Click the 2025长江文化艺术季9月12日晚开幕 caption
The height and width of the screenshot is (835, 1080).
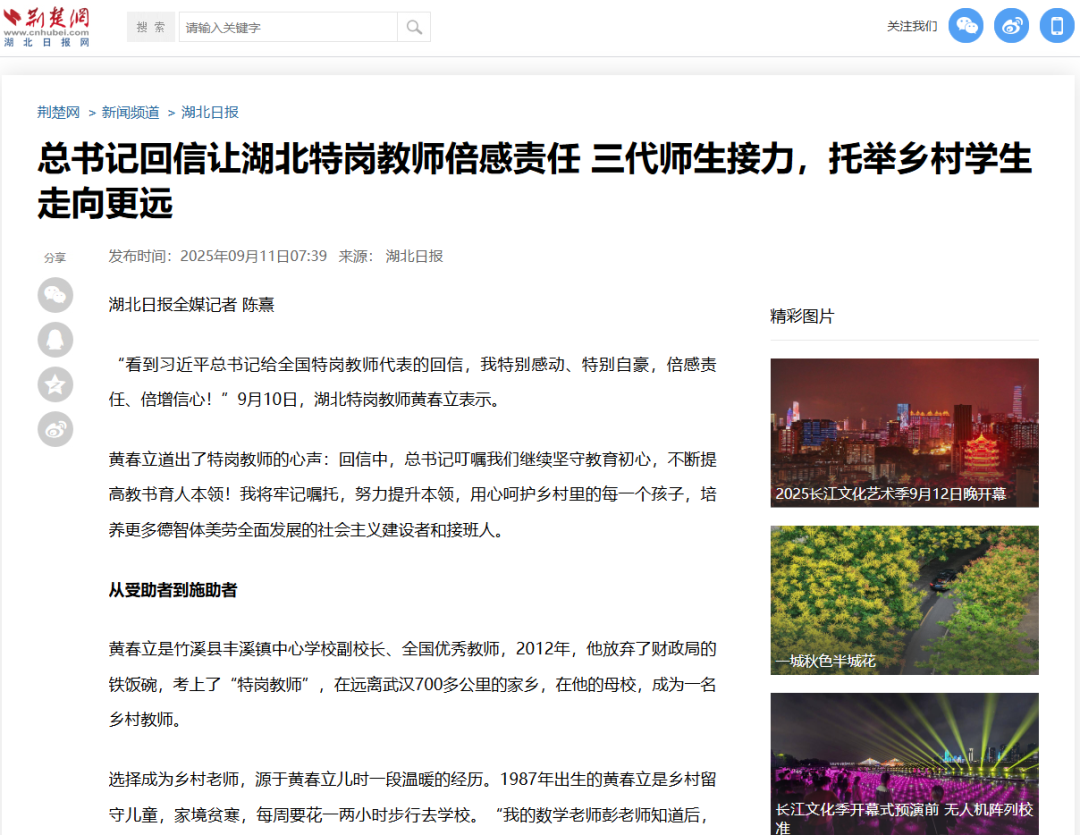(890, 494)
